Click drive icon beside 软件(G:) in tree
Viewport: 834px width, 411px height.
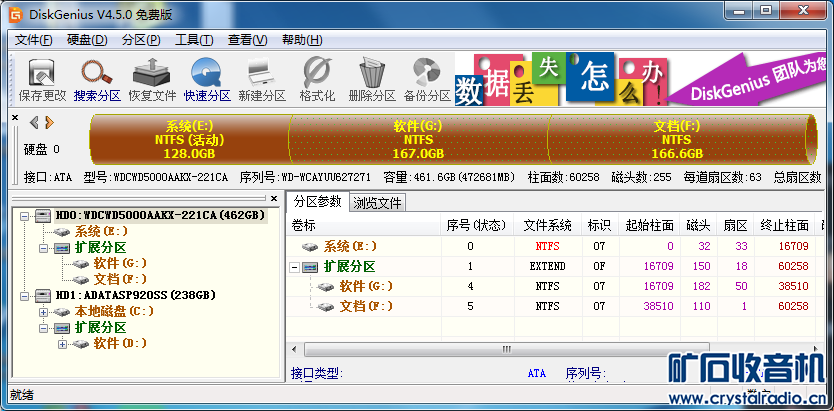point(81,264)
